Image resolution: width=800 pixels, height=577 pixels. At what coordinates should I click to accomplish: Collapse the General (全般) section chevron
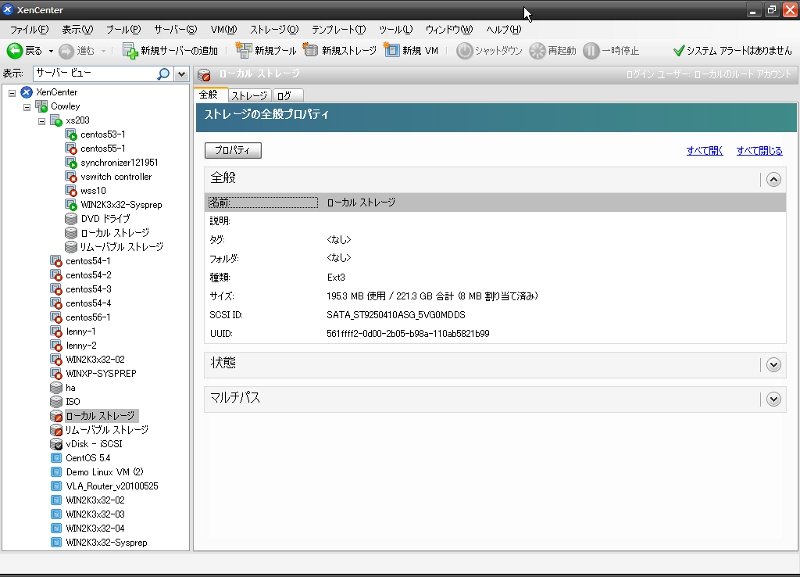[773, 180]
